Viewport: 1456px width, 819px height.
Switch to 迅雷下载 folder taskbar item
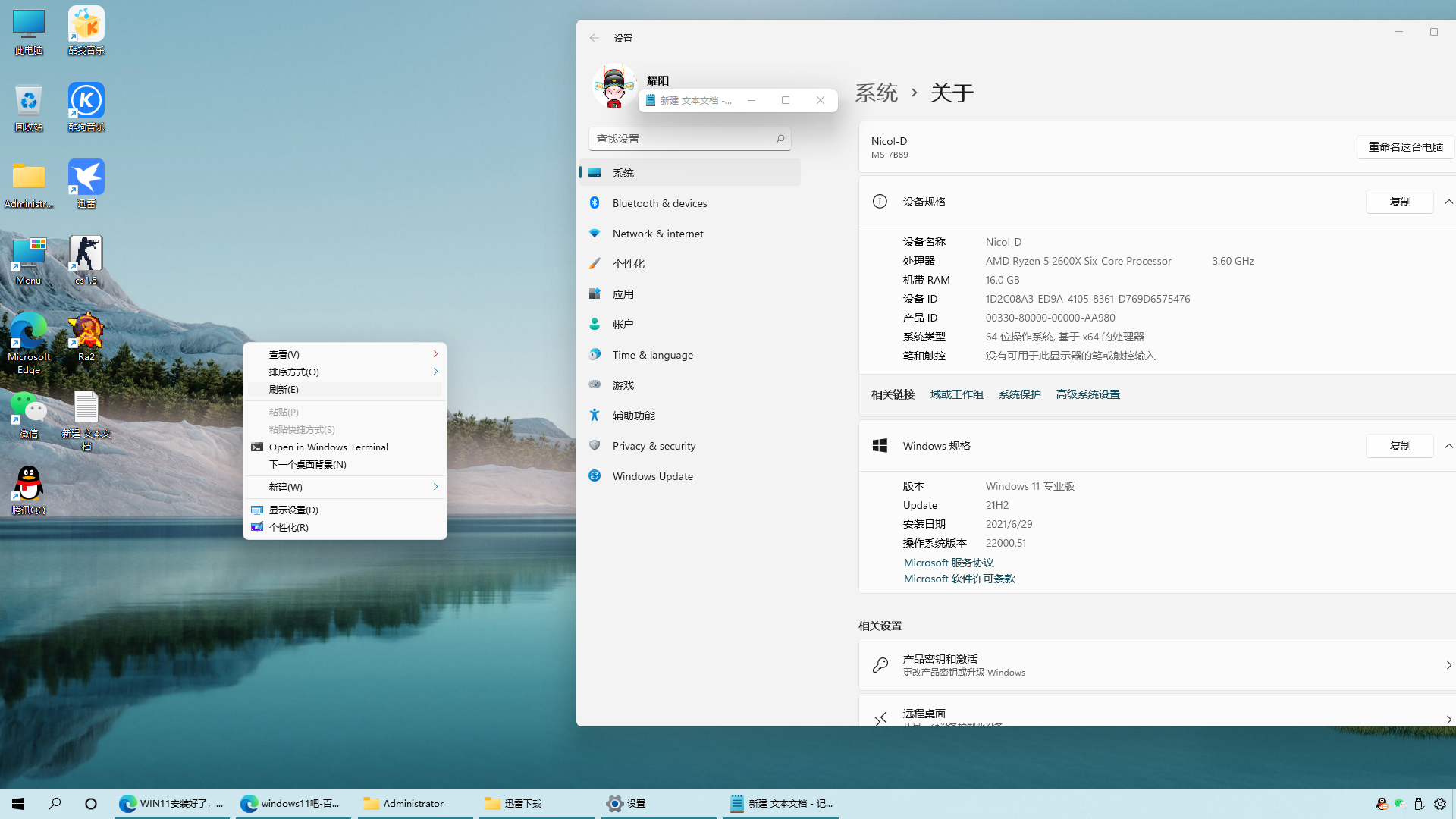click(x=536, y=804)
